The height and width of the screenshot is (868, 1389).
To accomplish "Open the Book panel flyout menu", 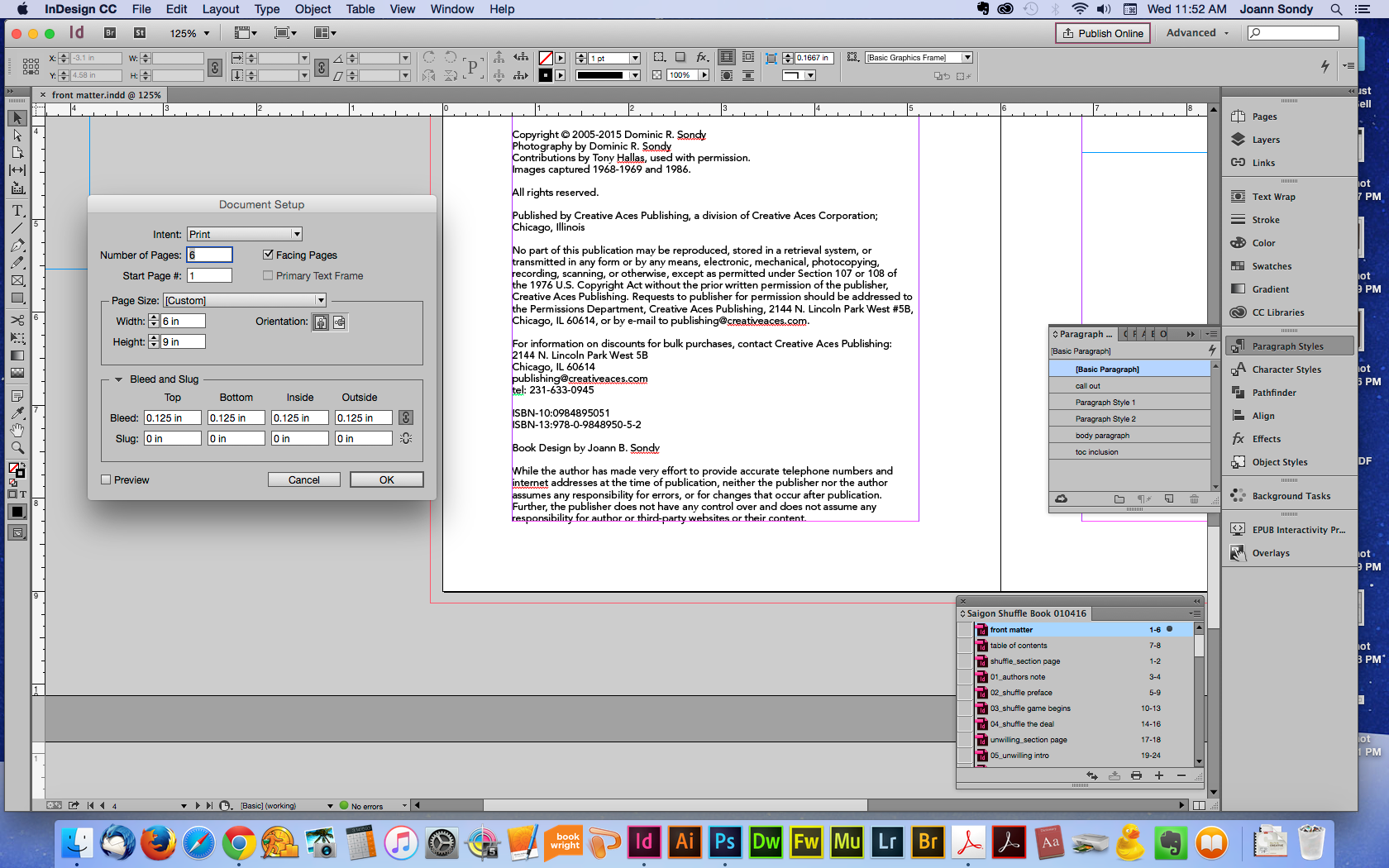I will coord(1196,613).
